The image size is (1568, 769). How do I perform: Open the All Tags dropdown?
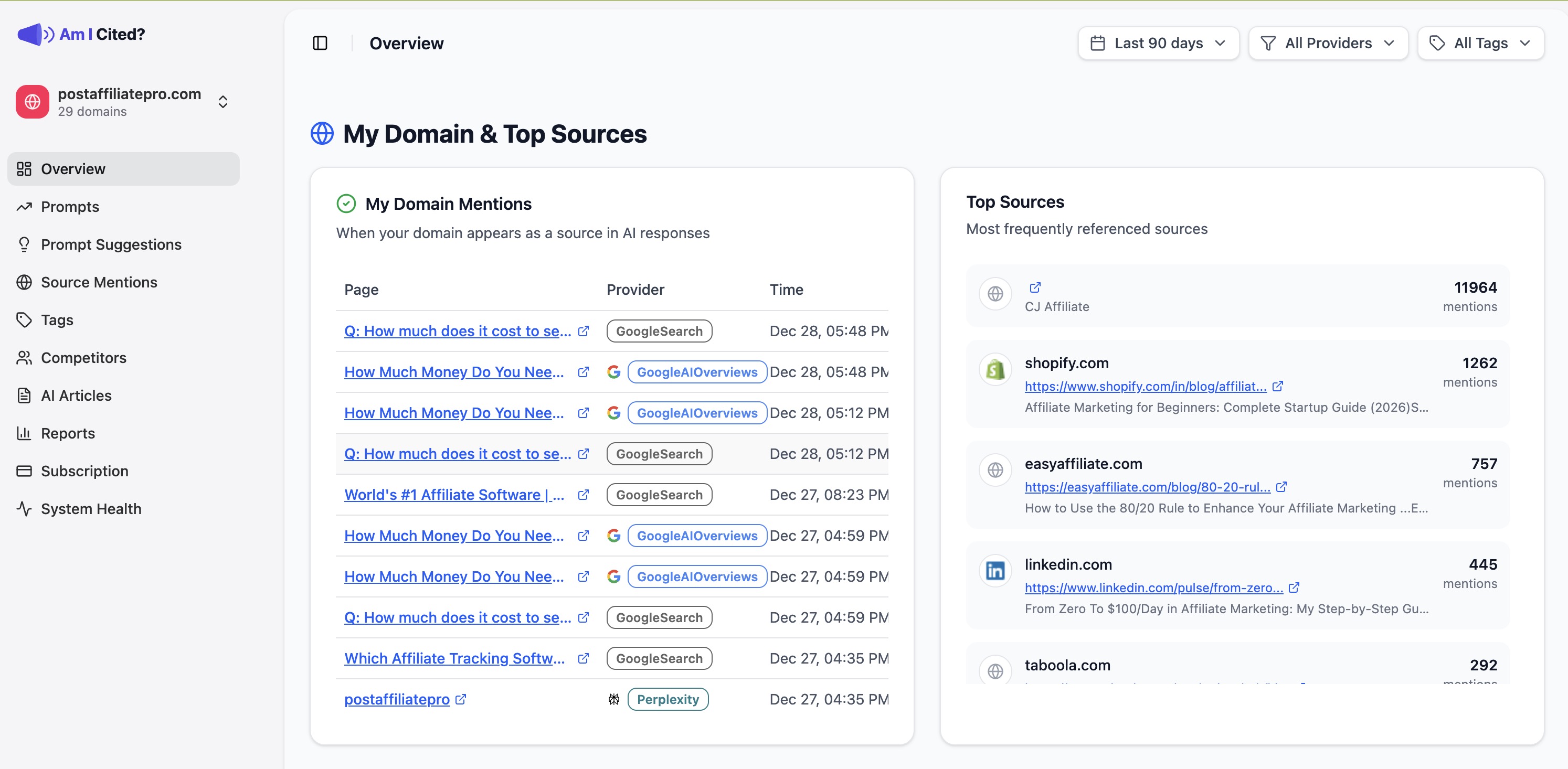tap(1480, 43)
